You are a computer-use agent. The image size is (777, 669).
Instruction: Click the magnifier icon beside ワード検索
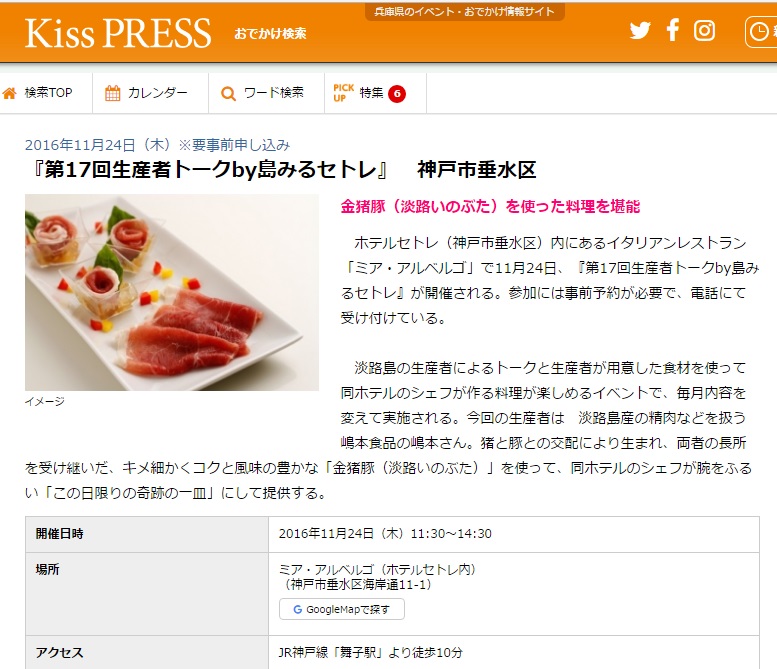click(228, 93)
